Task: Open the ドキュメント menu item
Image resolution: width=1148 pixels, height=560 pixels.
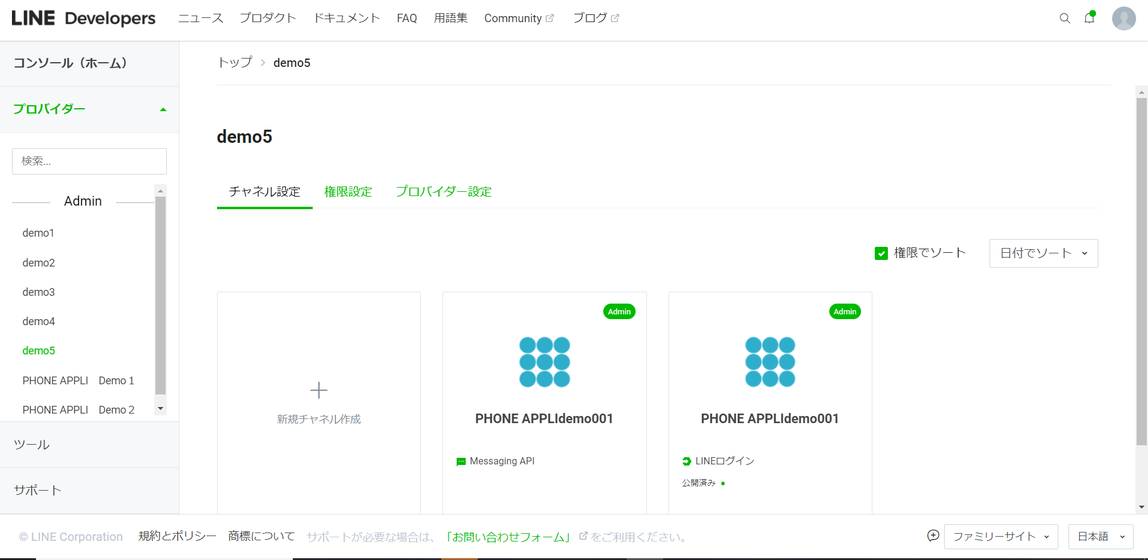Action: pyautogui.click(x=347, y=18)
